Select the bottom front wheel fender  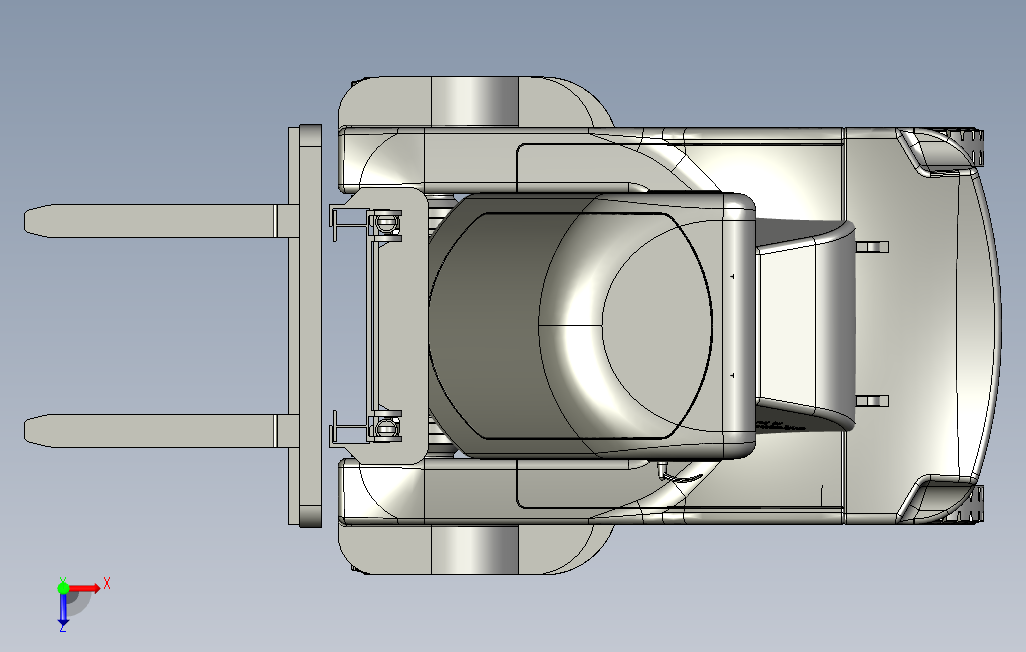(x=475, y=549)
